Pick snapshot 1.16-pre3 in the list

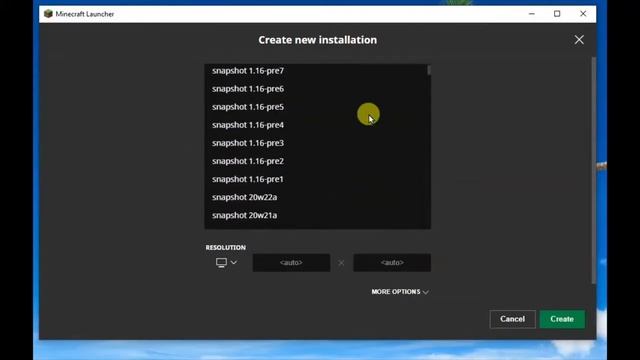point(317,143)
